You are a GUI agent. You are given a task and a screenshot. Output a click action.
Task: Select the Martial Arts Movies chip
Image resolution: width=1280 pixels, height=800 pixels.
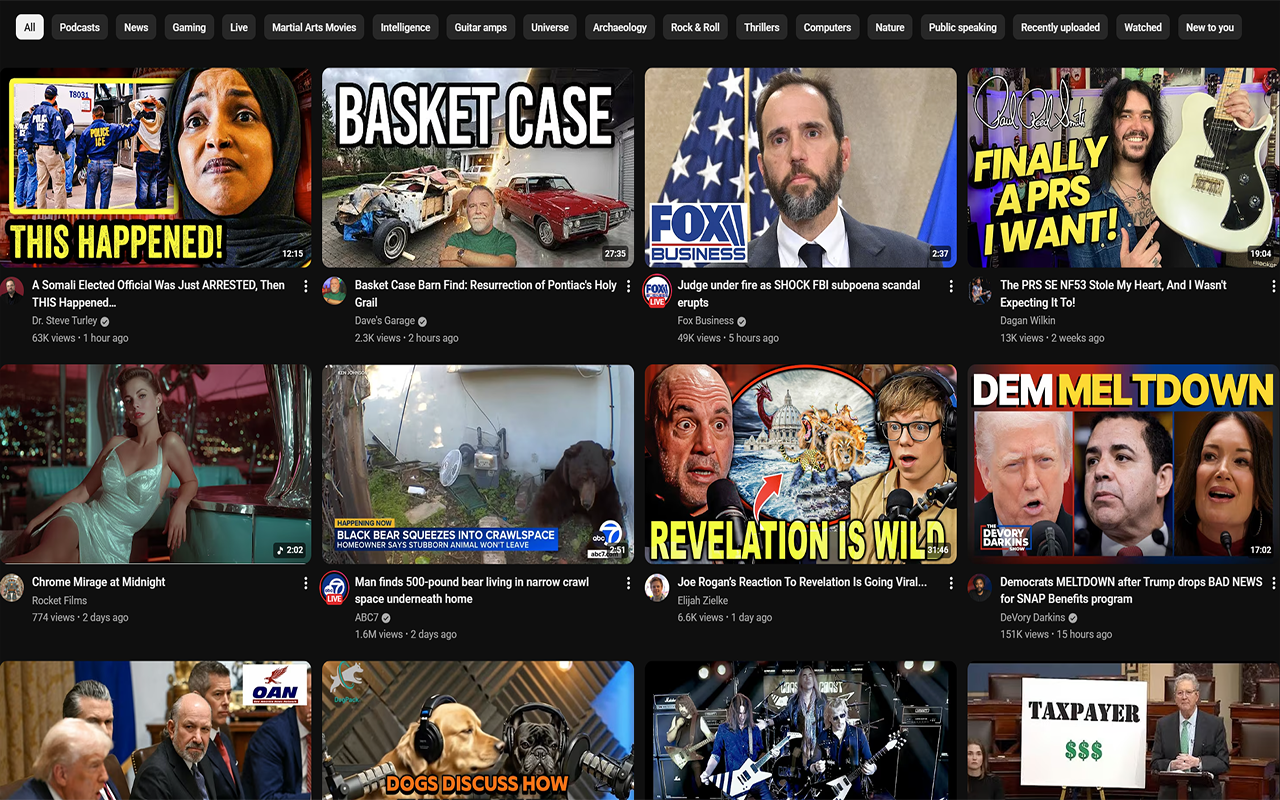314,27
